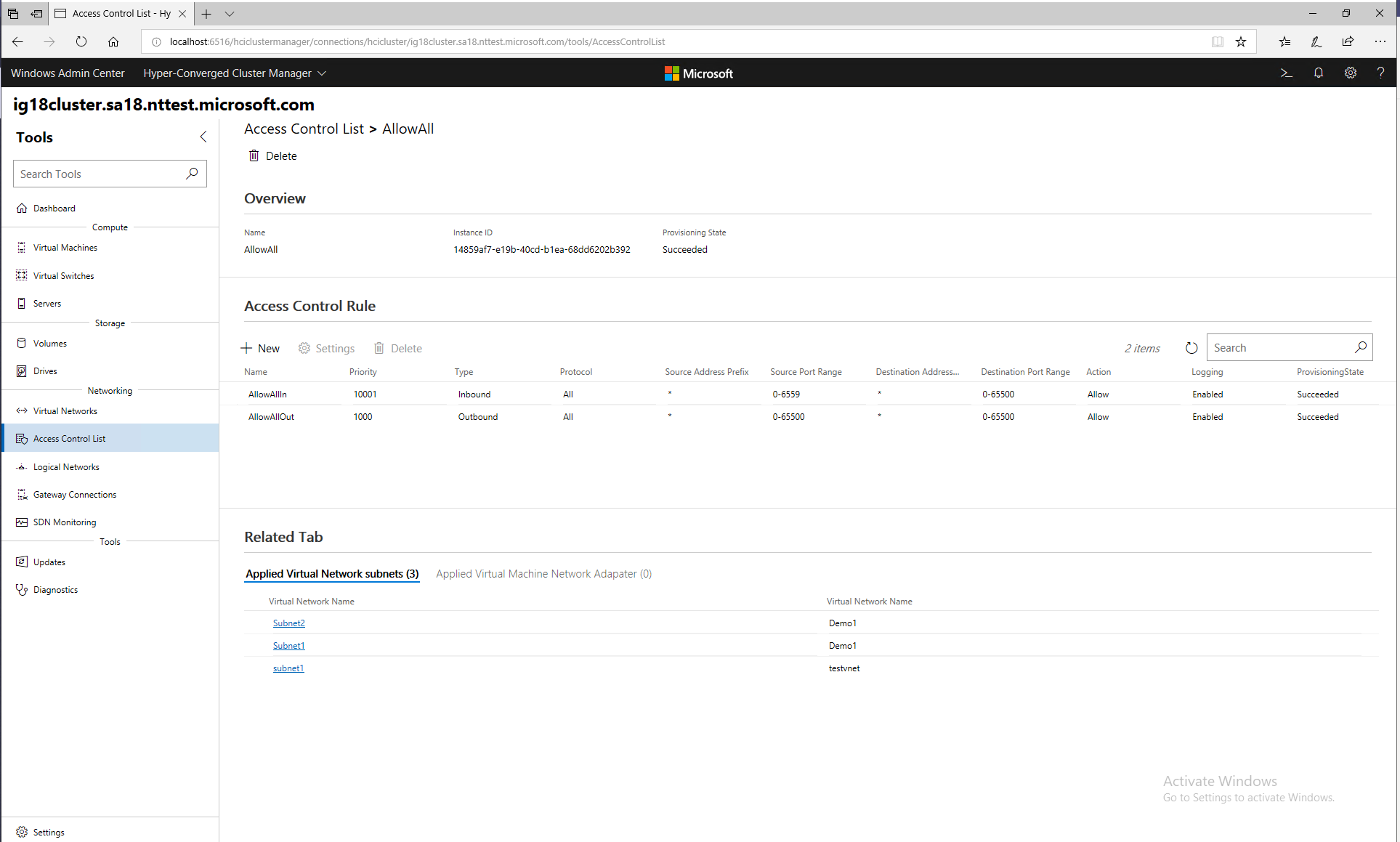Switch to Applied Virtual Network subnets tab
Viewport: 1400px width, 842px height.
tap(332, 574)
